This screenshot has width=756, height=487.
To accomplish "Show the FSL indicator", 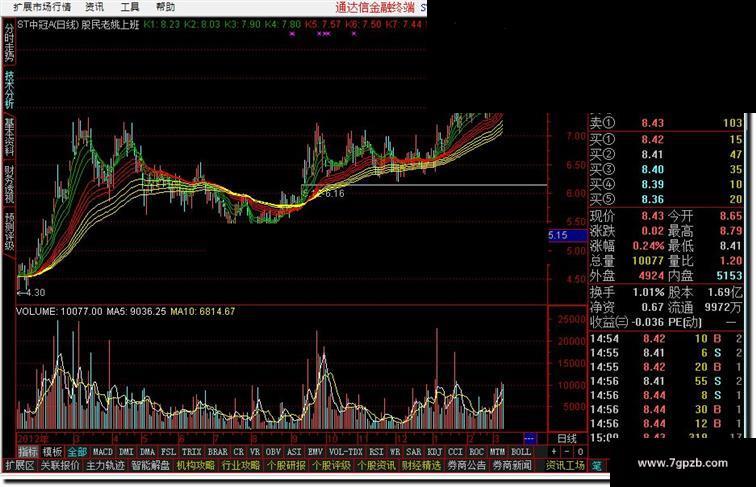I will pyautogui.click(x=168, y=452).
